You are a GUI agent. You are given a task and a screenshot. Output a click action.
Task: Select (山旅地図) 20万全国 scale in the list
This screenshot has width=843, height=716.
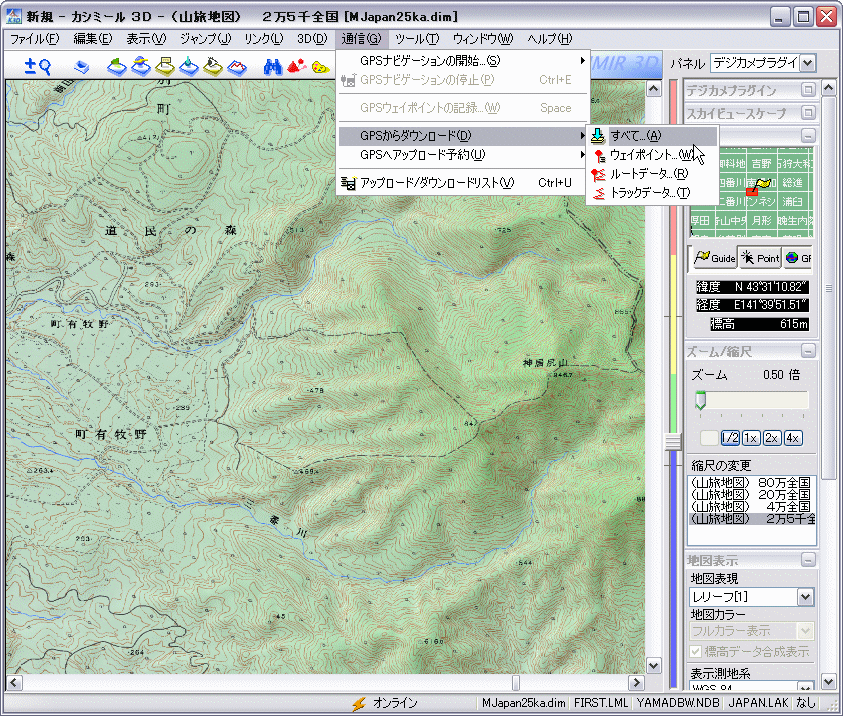(x=751, y=495)
